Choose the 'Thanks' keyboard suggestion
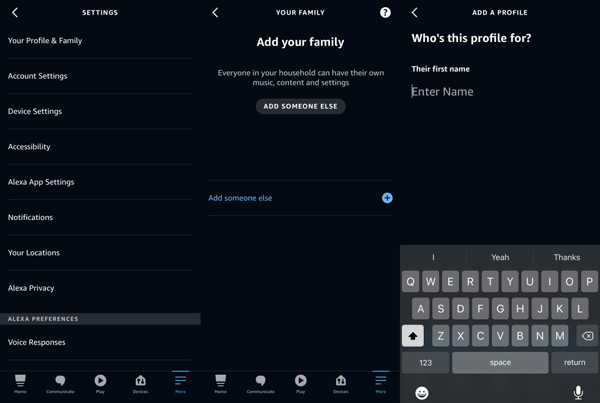Image resolution: width=600 pixels, height=403 pixels. coord(567,257)
